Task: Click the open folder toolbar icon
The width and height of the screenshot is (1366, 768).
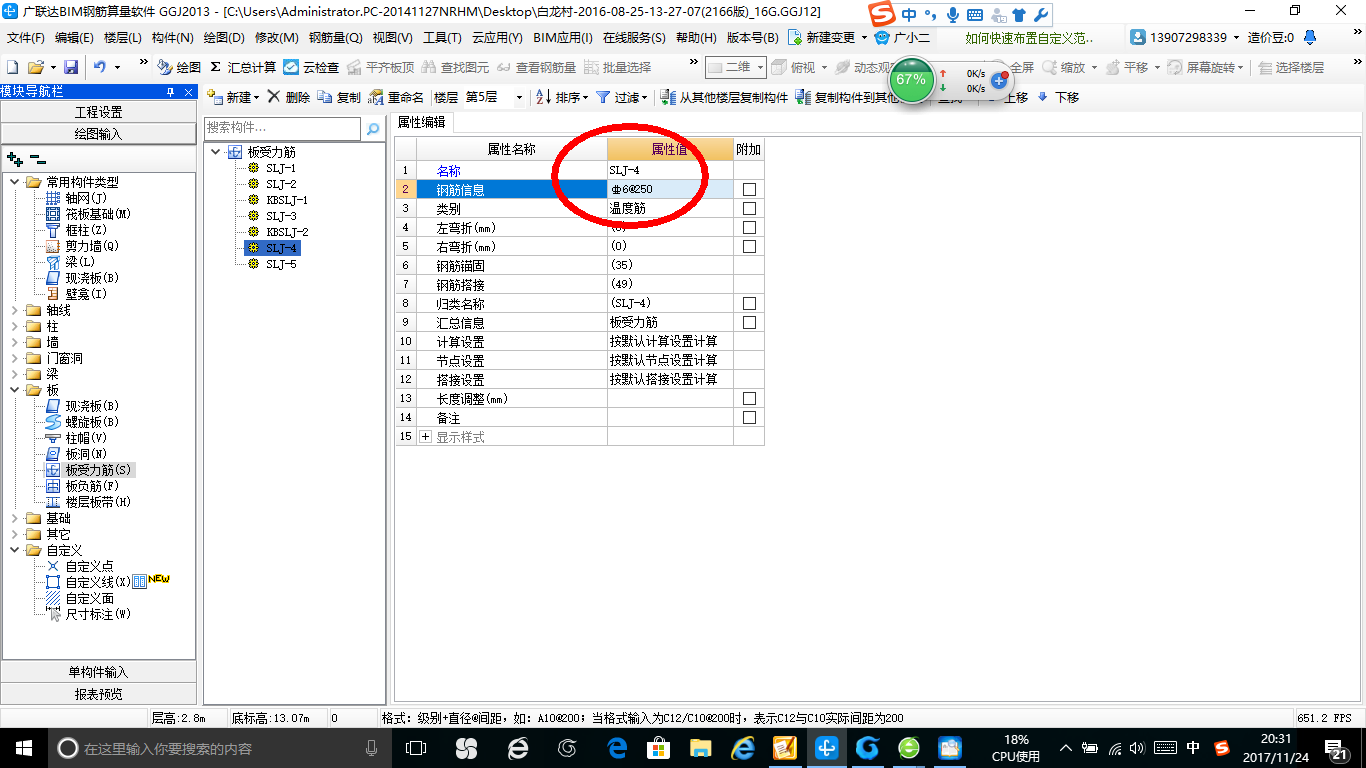Action: tap(35, 67)
